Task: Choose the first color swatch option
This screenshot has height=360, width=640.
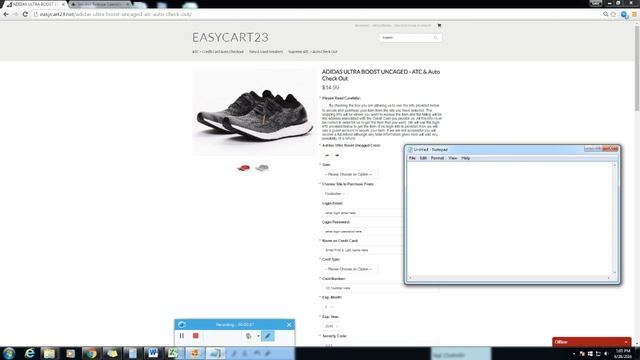Action: (327, 155)
